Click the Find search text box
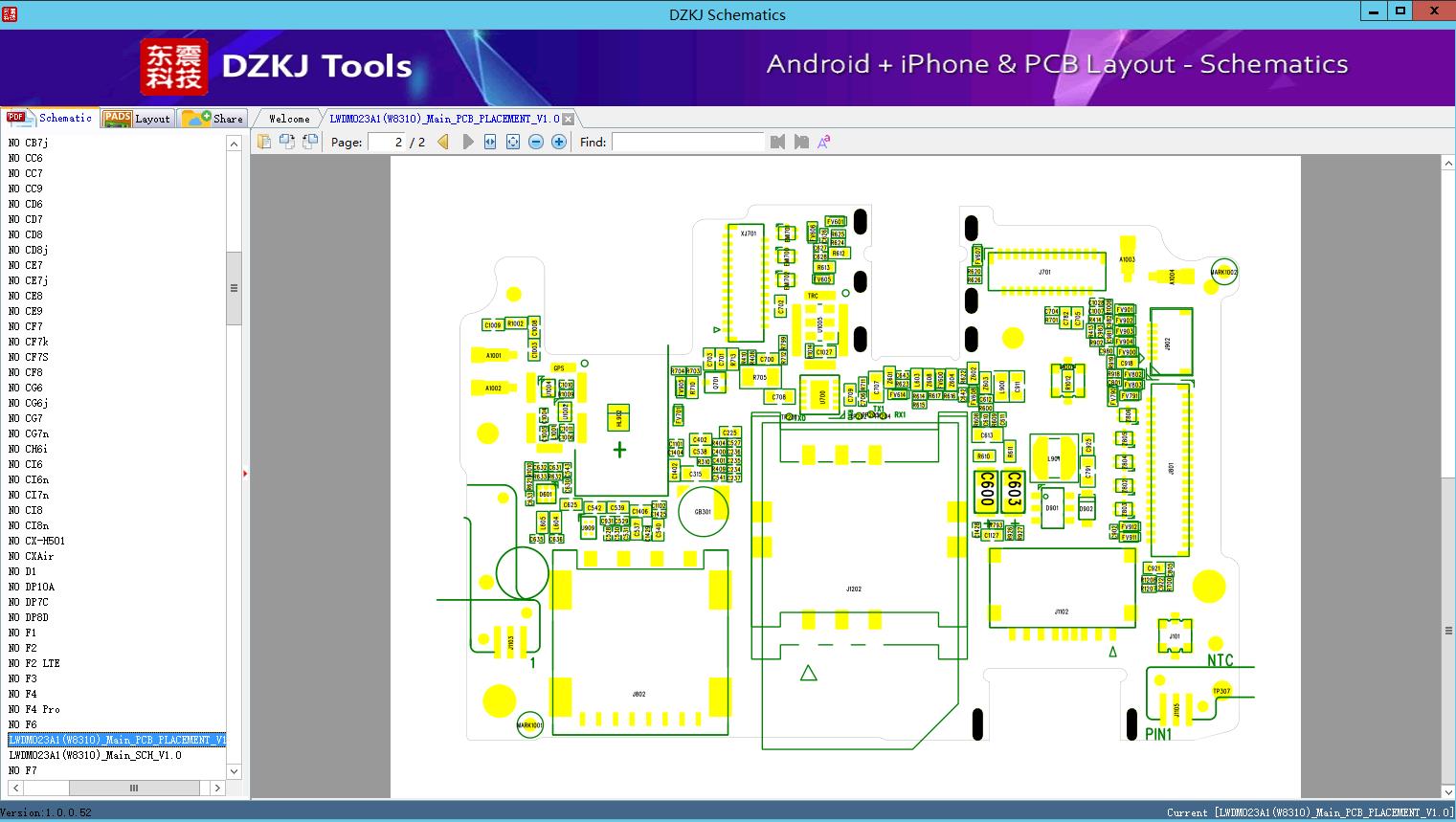 [x=688, y=142]
